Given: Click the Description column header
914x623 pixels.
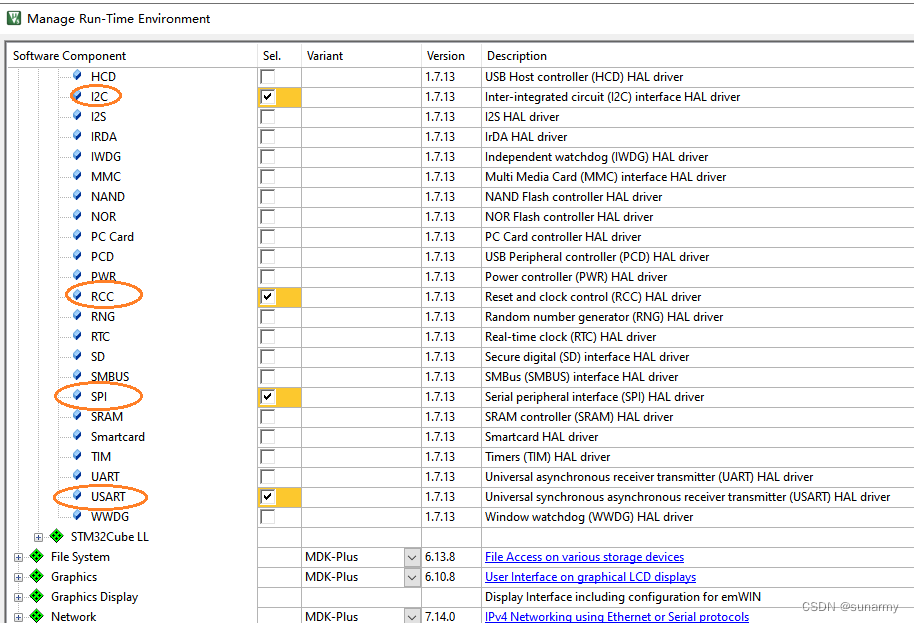Looking at the screenshot, I should (x=698, y=56).
